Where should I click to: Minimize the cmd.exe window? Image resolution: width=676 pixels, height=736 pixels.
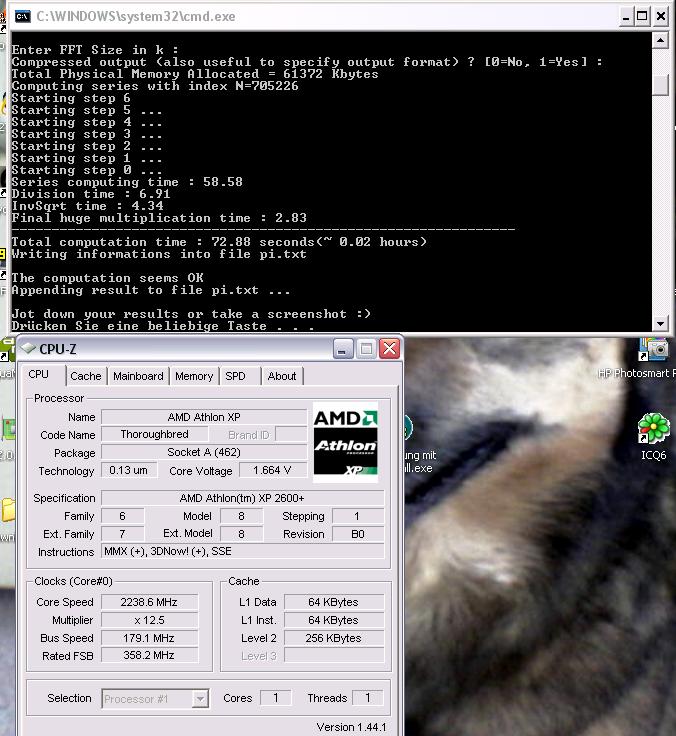[626, 17]
